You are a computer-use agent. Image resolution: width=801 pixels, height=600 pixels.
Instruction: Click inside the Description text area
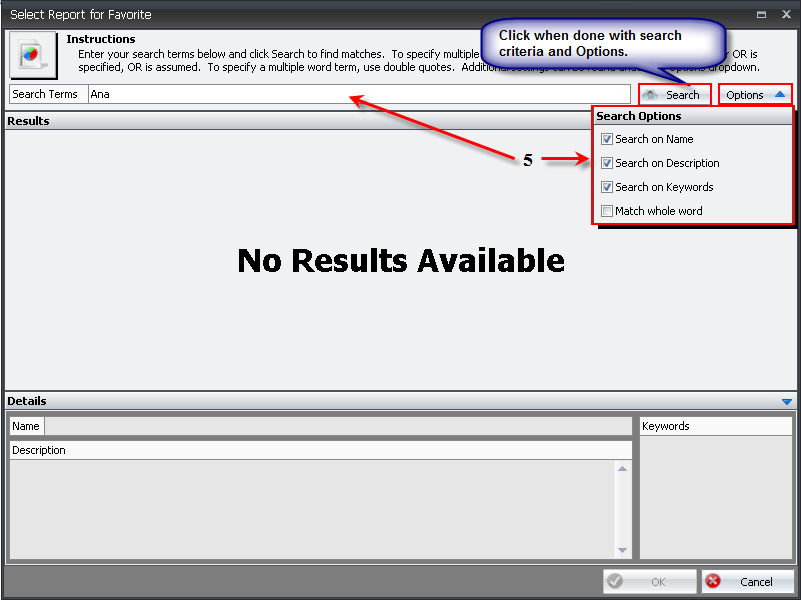click(310, 507)
